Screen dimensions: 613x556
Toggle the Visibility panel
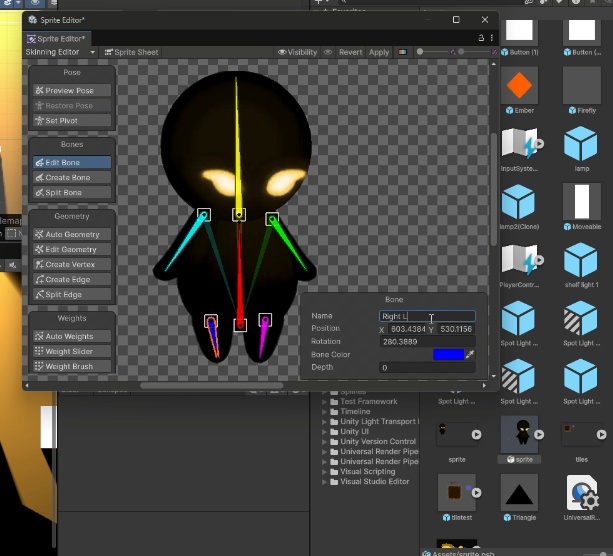tap(298, 52)
